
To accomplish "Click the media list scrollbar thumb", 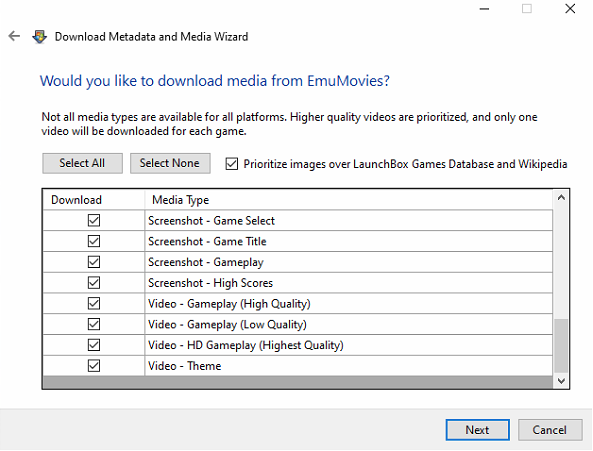I will [x=561, y=346].
